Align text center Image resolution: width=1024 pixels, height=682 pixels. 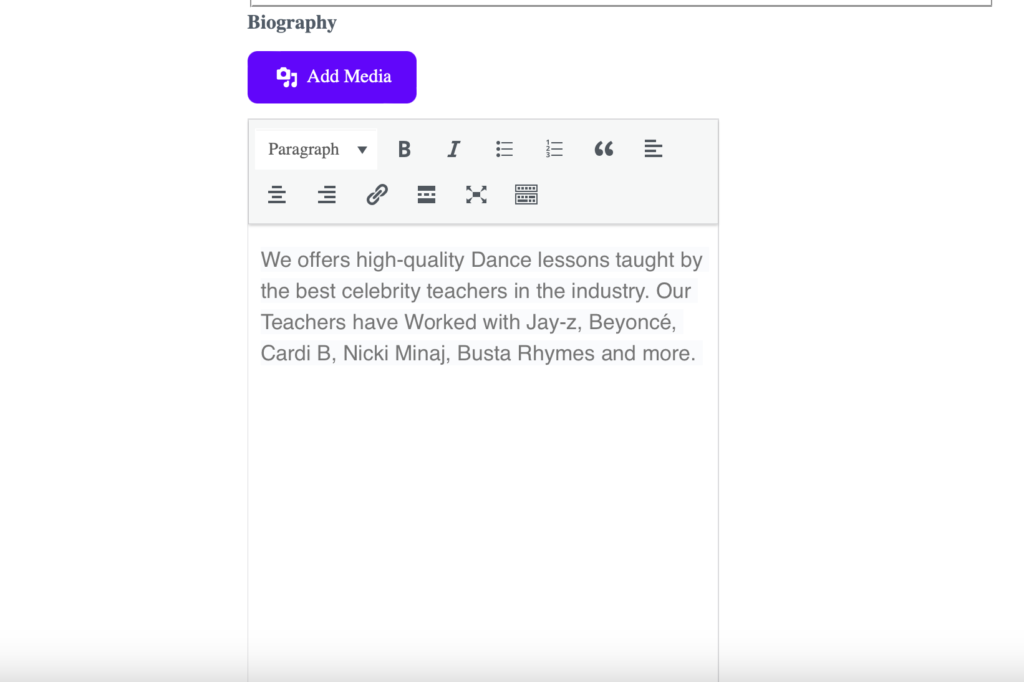(x=277, y=195)
